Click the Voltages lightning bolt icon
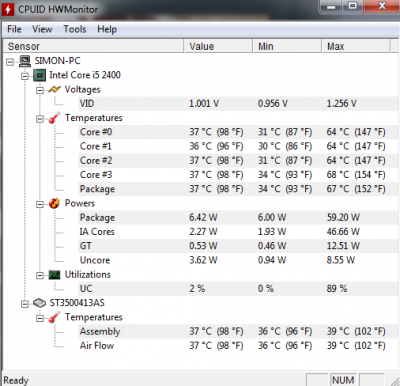The width and height of the screenshot is (400, 386). [54, 90]
